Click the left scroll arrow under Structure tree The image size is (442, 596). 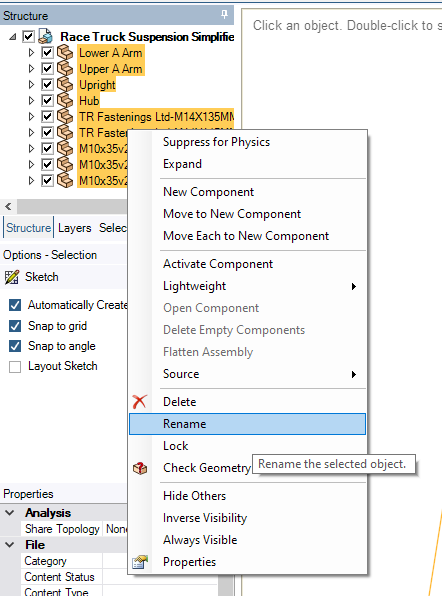(x=8, y=206)
